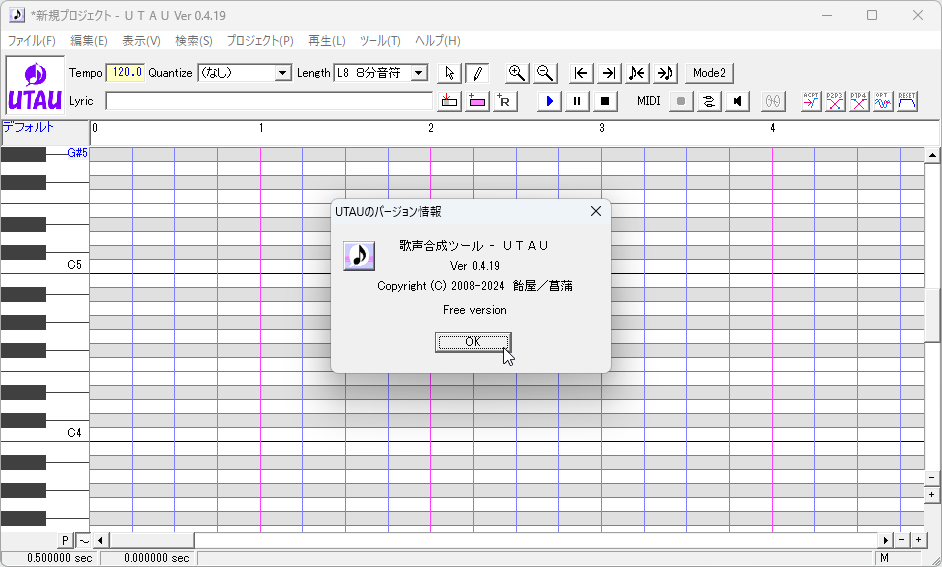The height and width of the screenshot is (567, 942).
Task: Open the 編集(E) menu
Action: click(89, 40)
